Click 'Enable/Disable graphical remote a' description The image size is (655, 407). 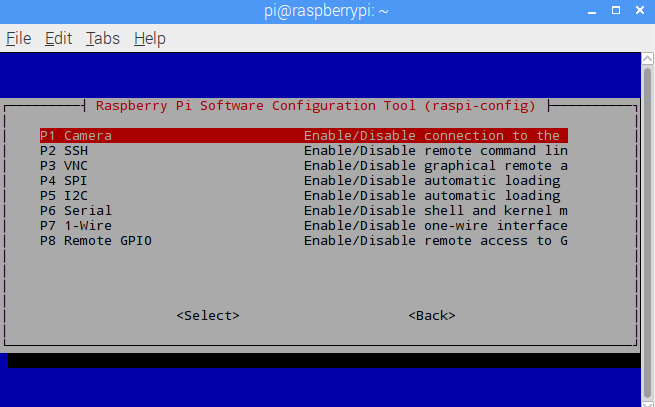(x=436, y=165)
